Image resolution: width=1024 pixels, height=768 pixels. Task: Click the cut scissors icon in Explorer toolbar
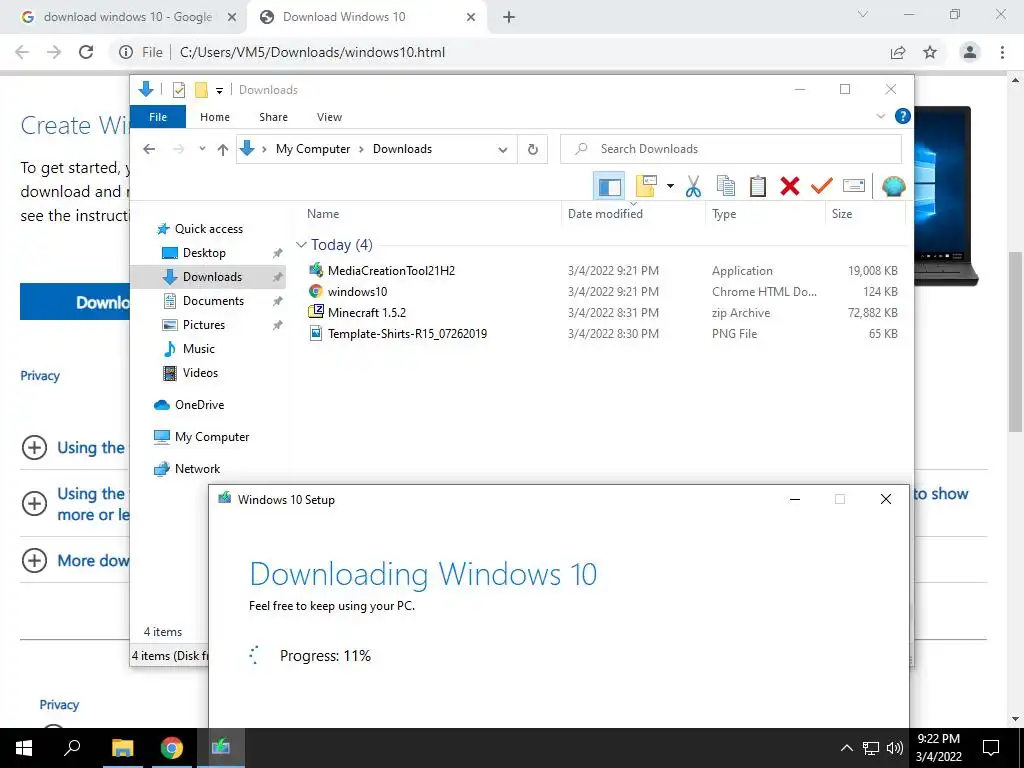pos(693,186)
